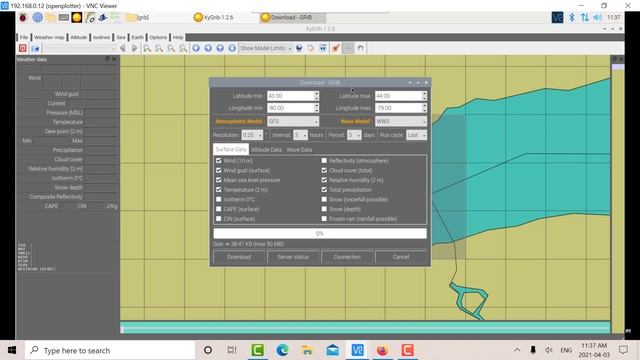
Task: Enable Isotherm 0°C checkbox
Action: 219,200
